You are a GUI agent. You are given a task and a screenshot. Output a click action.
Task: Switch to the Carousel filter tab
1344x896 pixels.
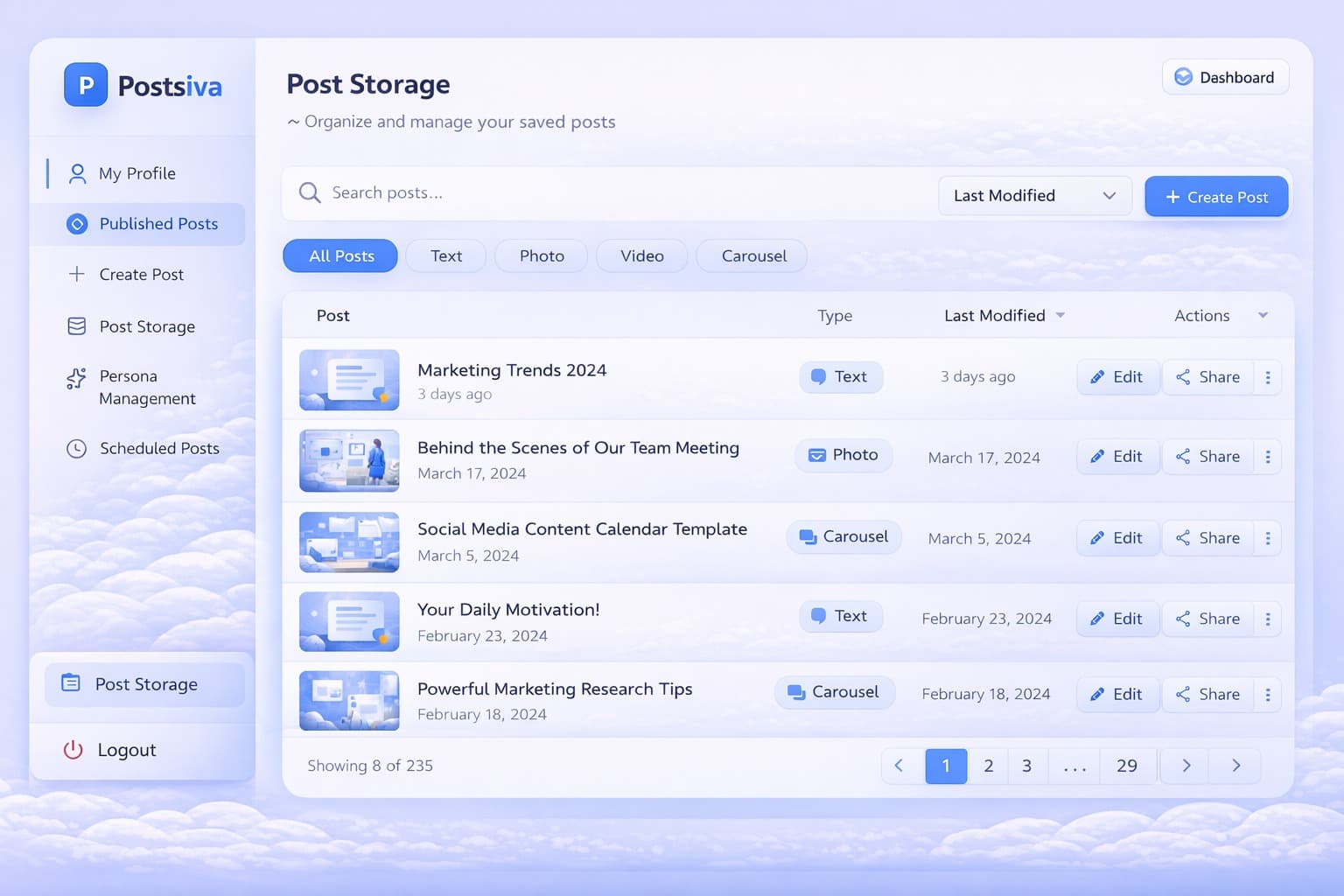pos(752,256)
